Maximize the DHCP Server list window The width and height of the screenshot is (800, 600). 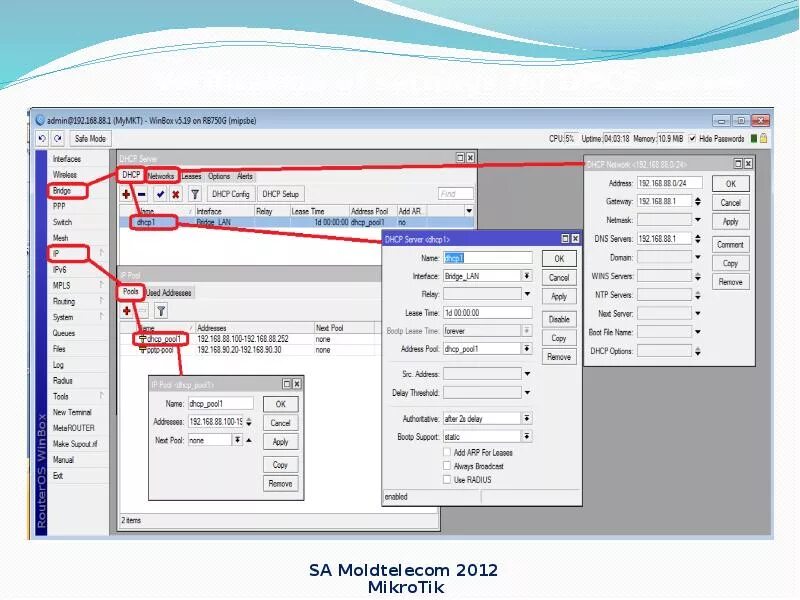(460, 158)
